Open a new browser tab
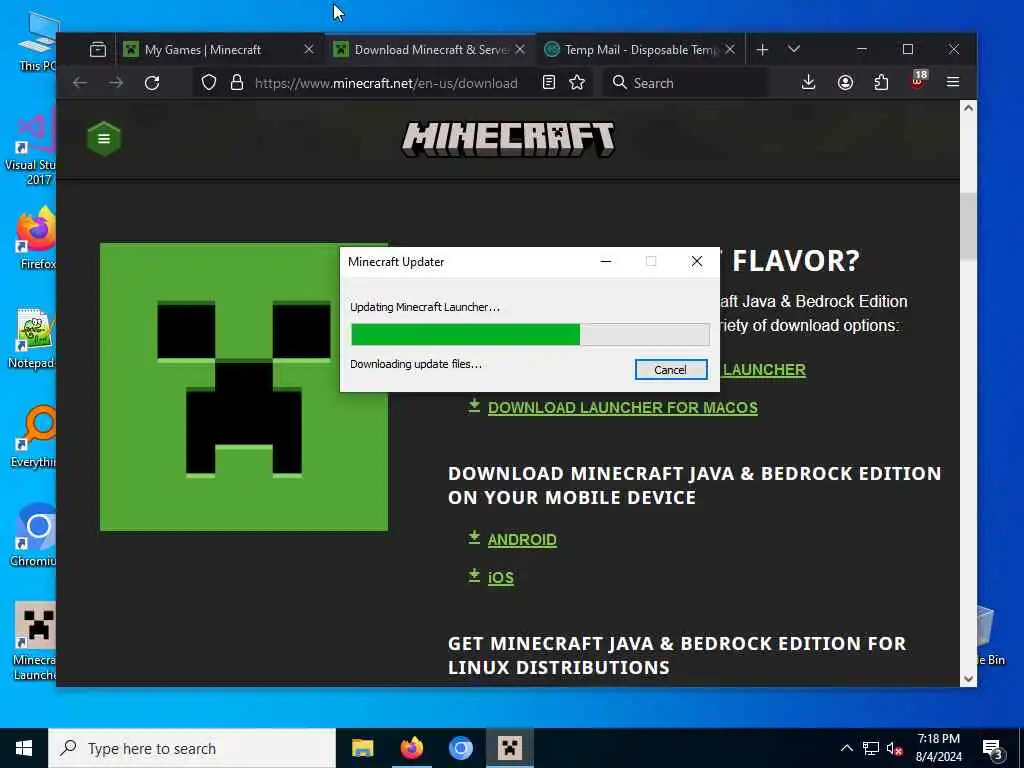 coord(762,50)
